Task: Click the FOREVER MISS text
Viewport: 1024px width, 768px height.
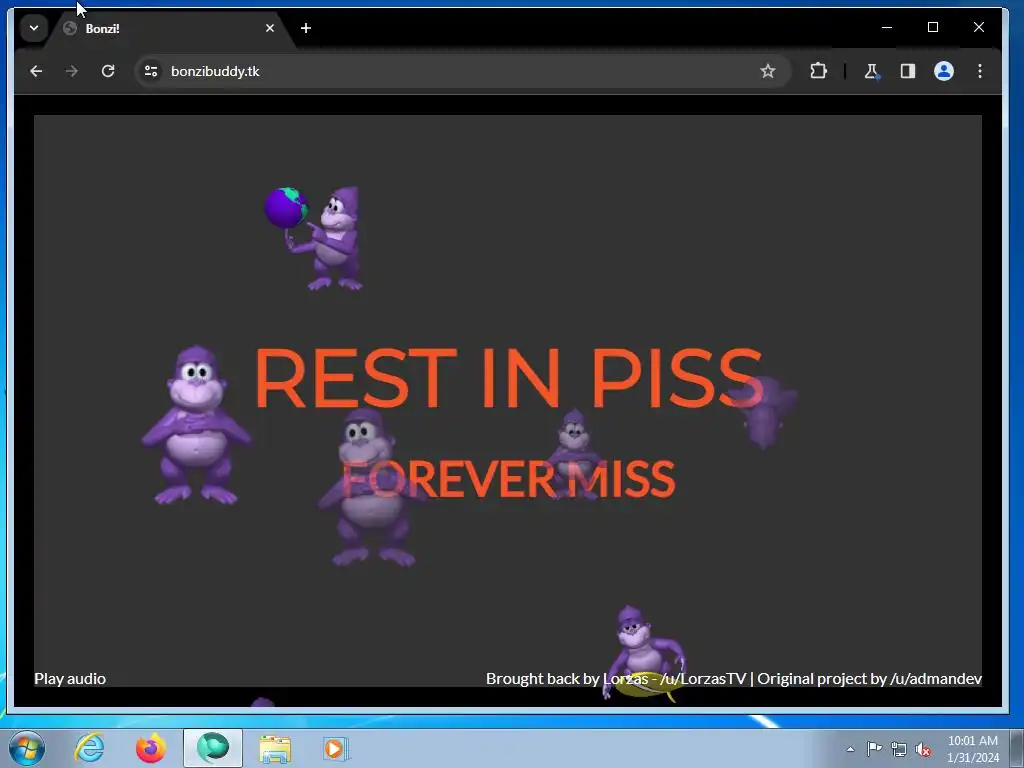Action: click(x=509, y=479)
